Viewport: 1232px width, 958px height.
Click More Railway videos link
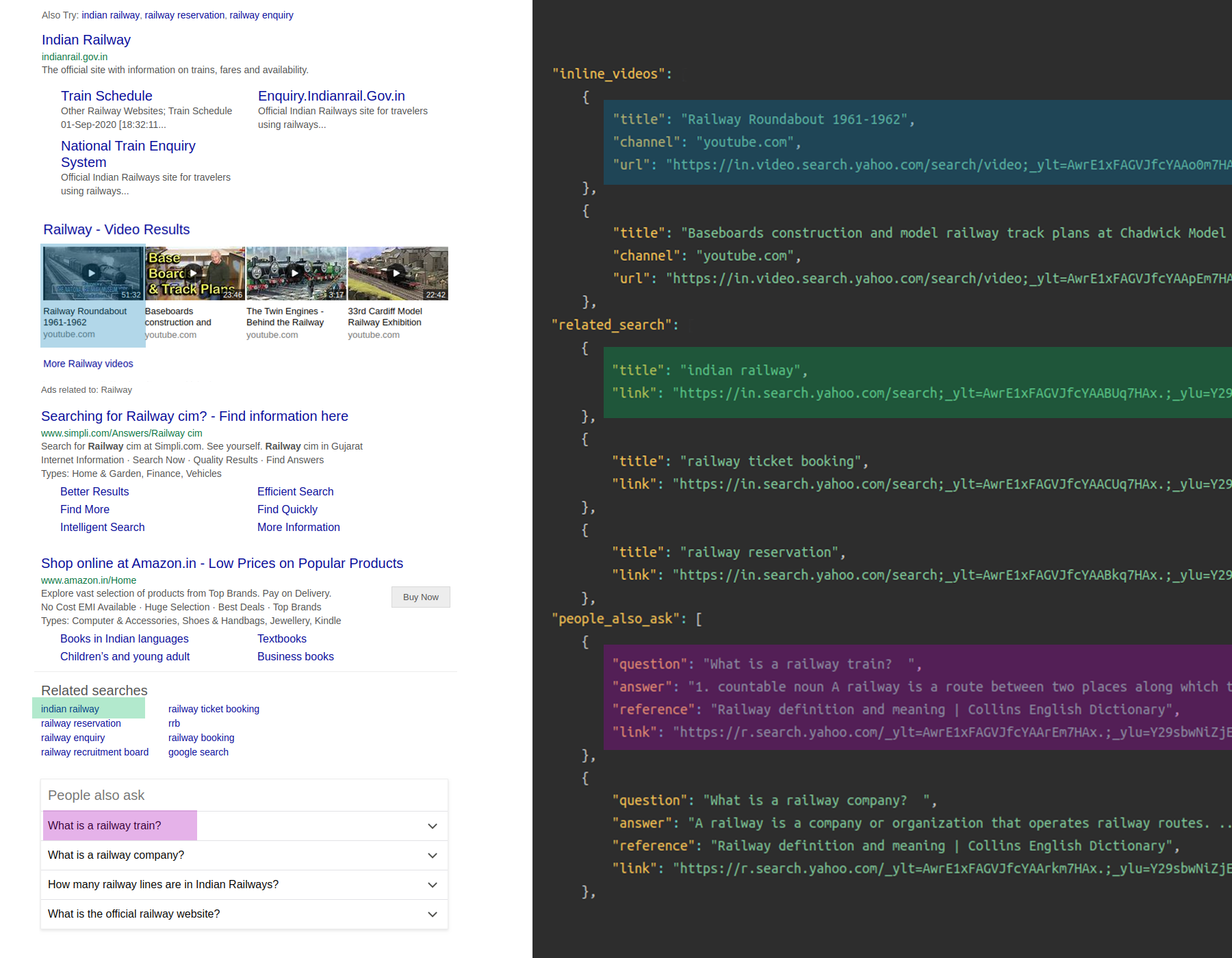[88, 363]
